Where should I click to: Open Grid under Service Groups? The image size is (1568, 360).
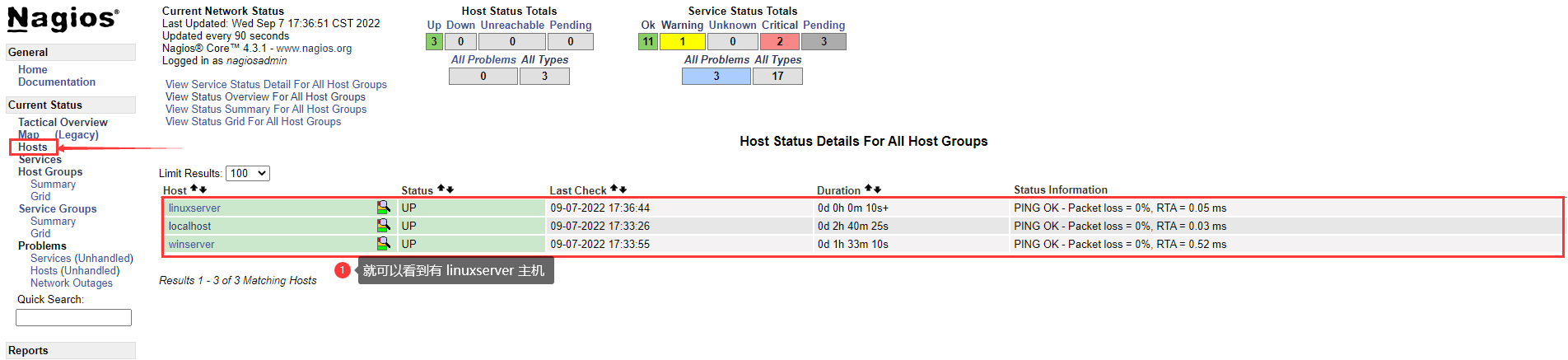tap(40, 233)
